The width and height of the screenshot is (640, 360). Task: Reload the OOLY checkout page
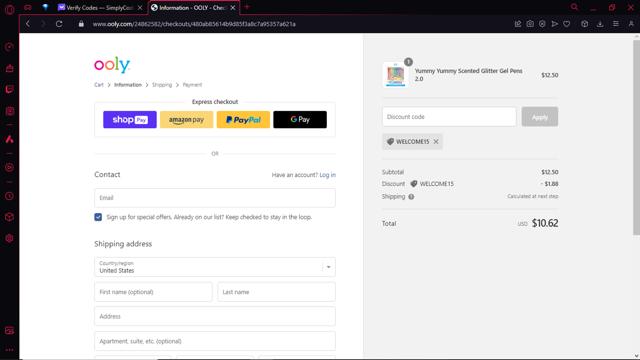(59, 24)
